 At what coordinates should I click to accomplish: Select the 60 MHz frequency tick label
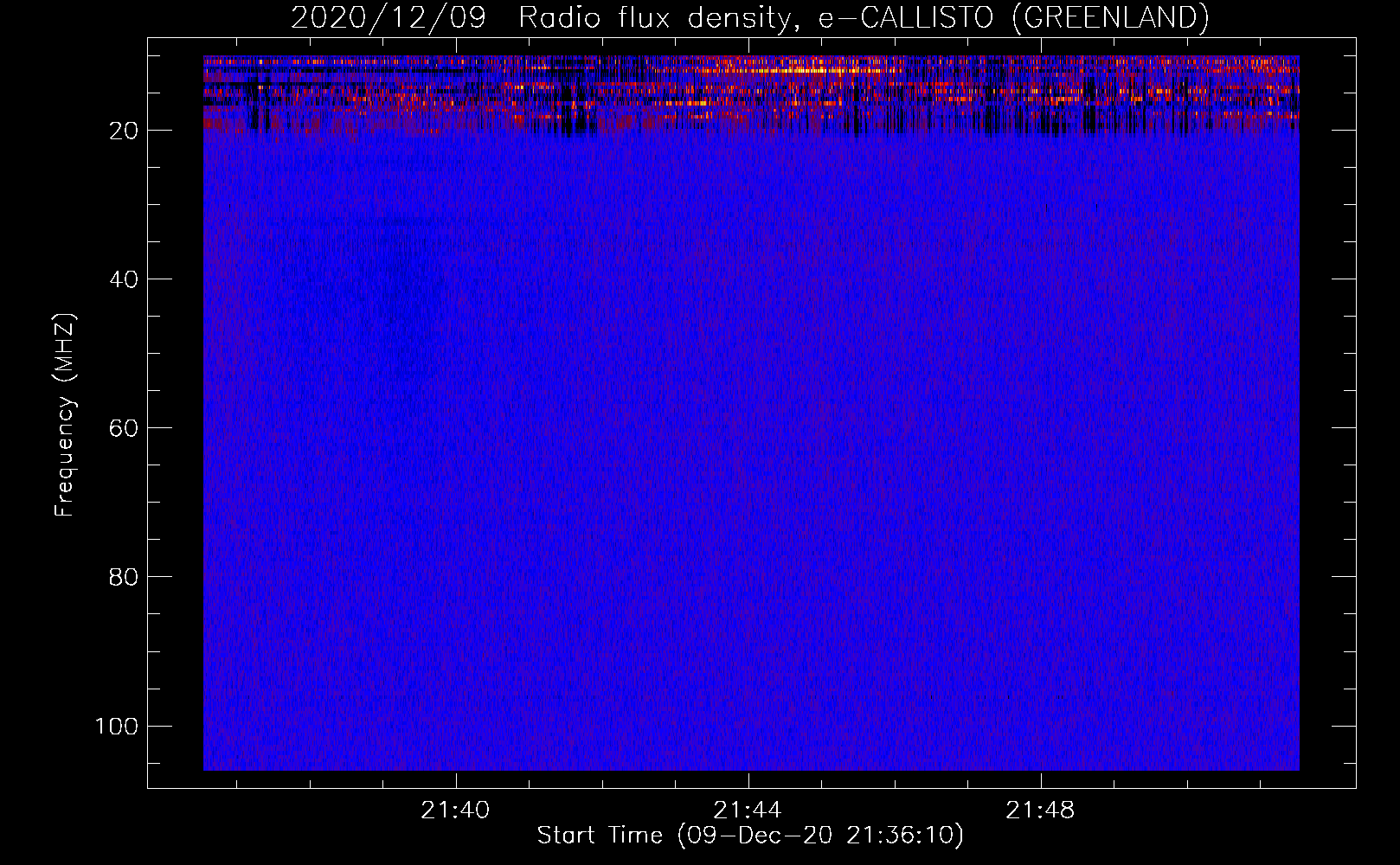tap(124, 428)
